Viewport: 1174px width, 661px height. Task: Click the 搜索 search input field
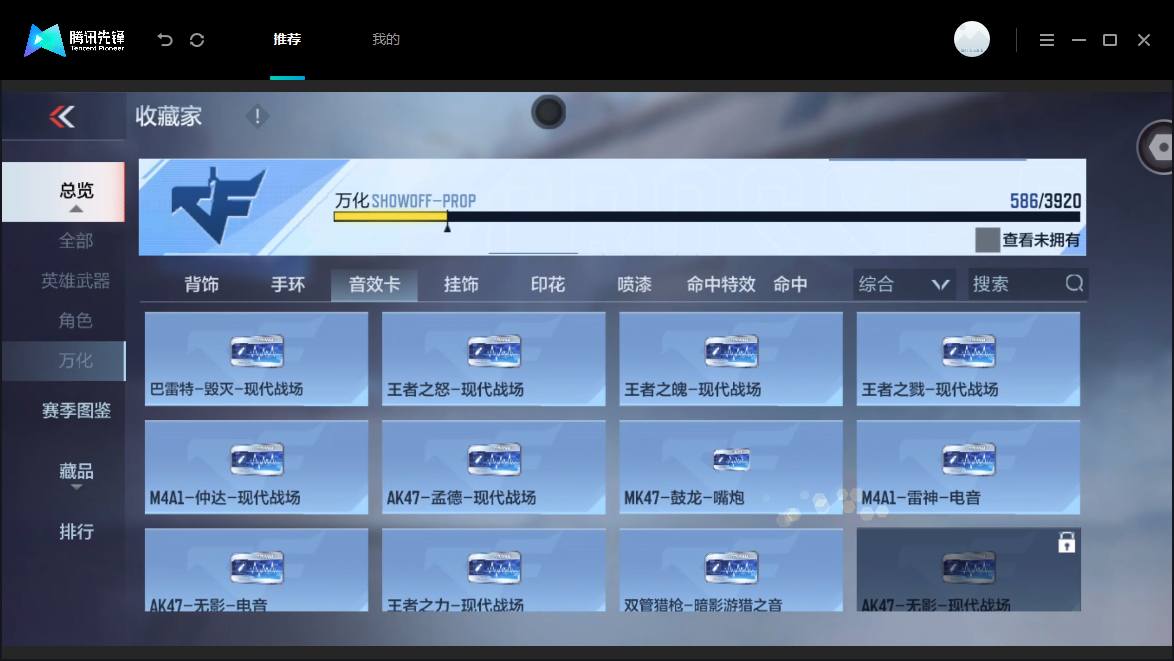(x=1027, y=284)
